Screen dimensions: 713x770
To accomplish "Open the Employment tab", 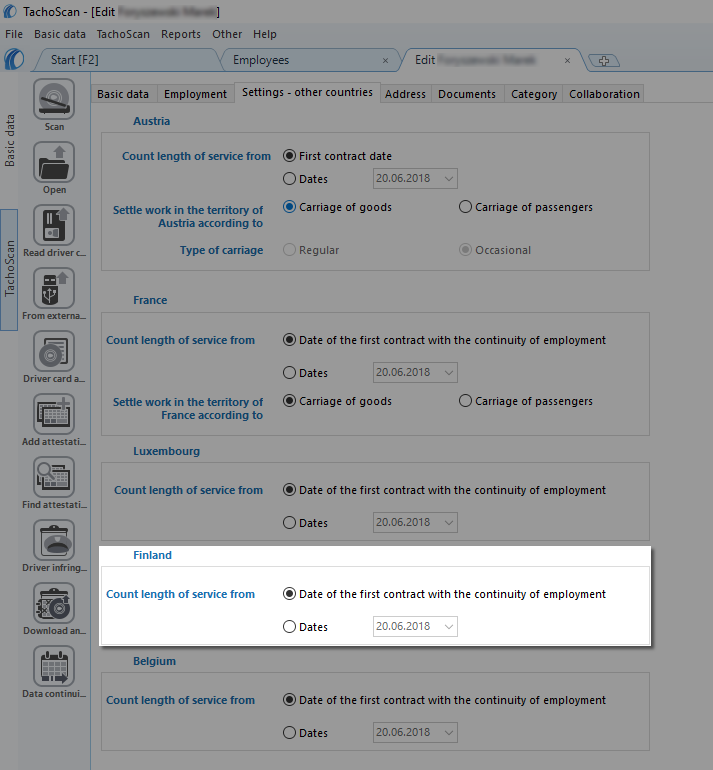I will pos(195,94).
